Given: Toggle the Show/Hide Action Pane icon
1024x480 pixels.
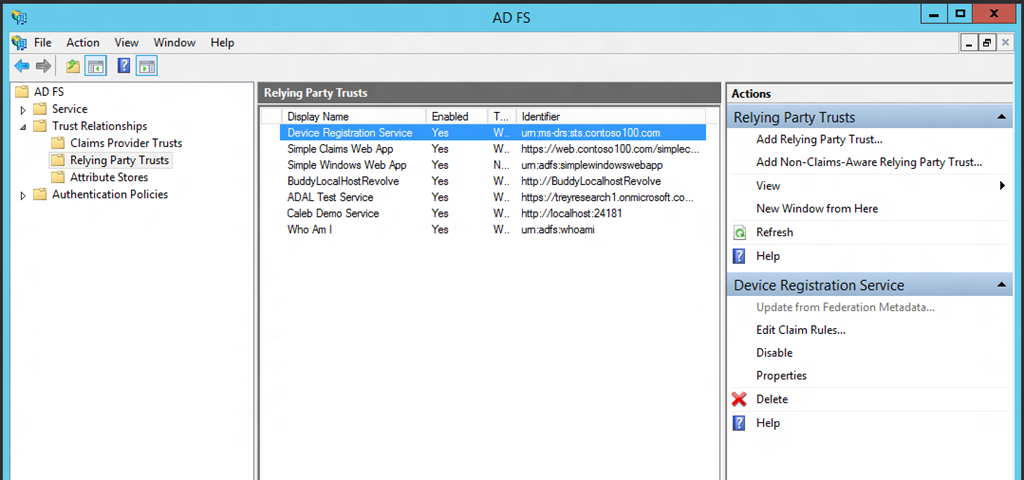Looking at the screenshot, I should [x=147, y=66].
